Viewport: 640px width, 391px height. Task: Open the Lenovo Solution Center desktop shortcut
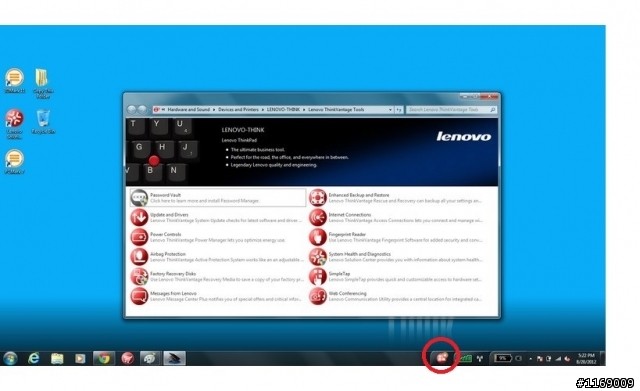[x=14, y=124]
